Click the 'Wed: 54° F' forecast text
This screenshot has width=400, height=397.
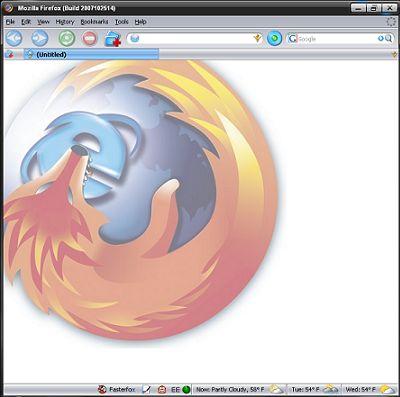pos(360,389)
